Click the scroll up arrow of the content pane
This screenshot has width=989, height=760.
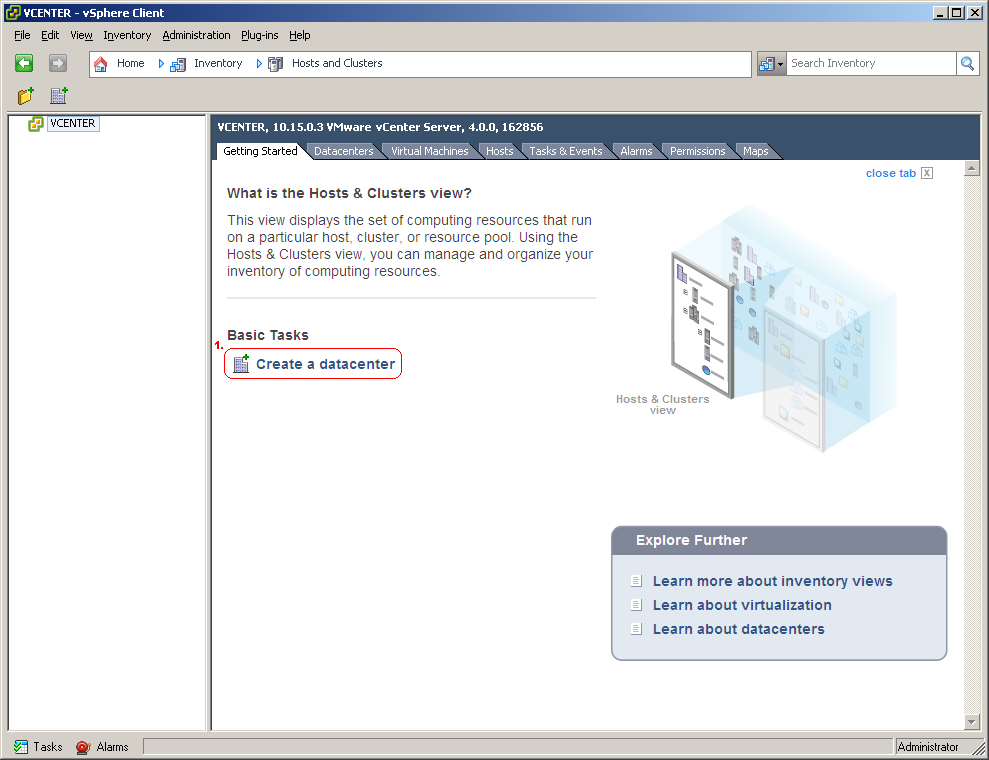pyautogui.click(x=971, y=168)
